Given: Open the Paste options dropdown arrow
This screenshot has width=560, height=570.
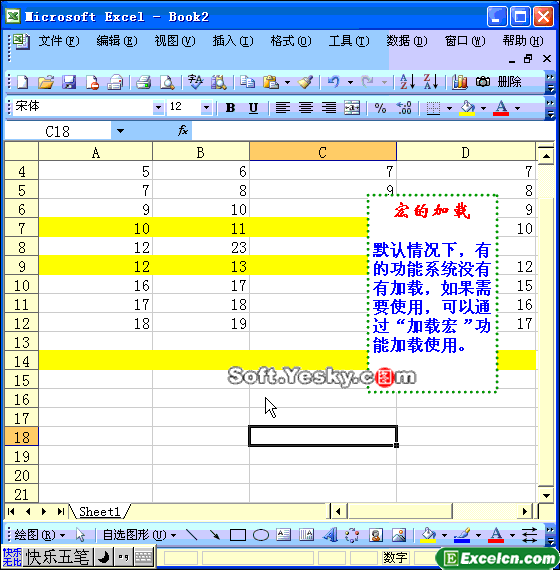Looking at the screenshot, I should [x=287, y=83].
